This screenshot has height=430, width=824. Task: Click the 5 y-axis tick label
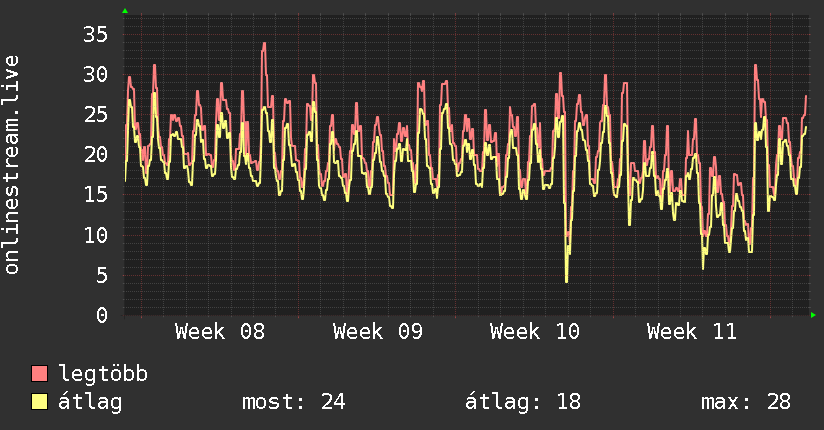coord(102,275)
